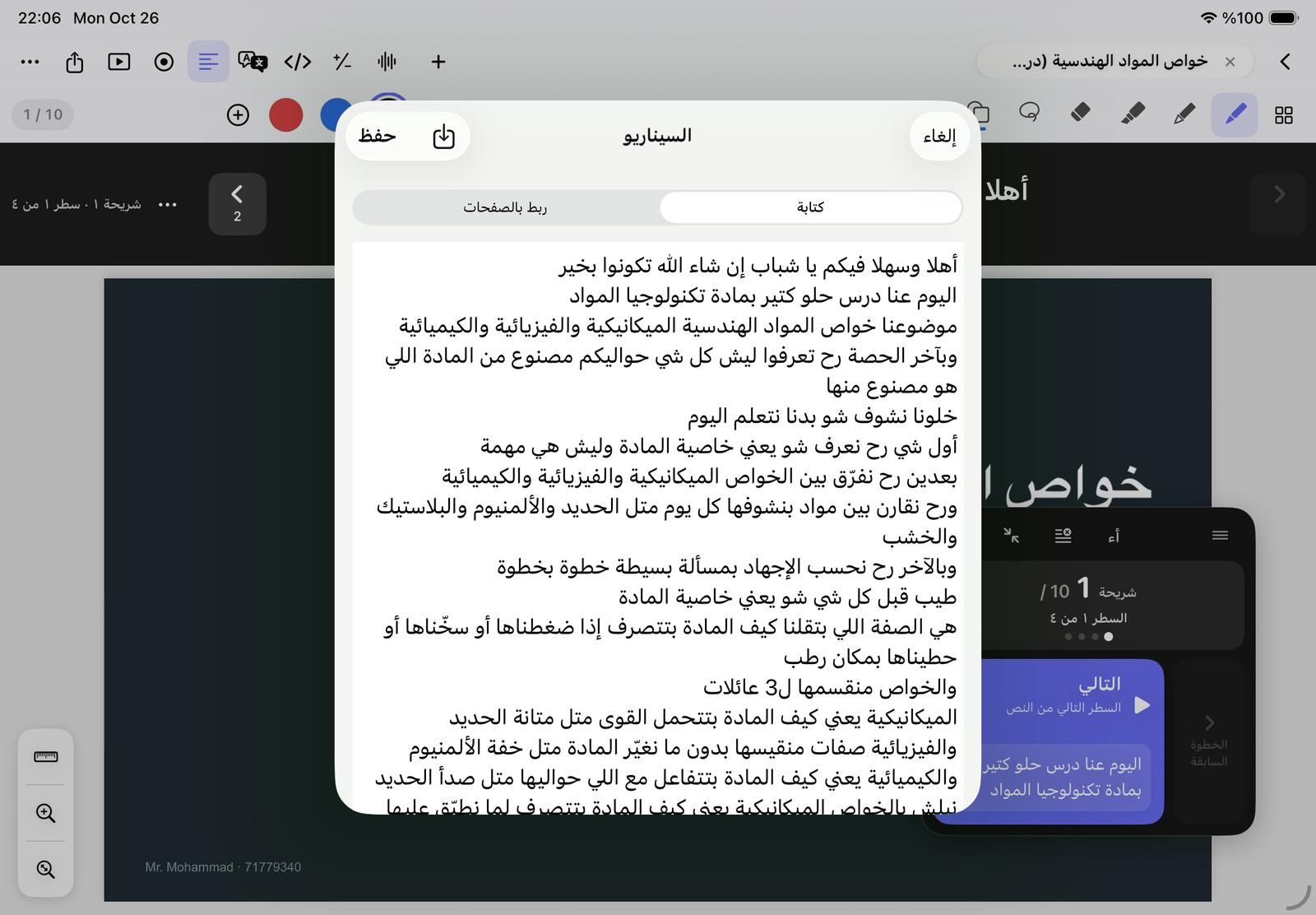Open the teleprompter panel hamburger menu

click(1220, 536)
